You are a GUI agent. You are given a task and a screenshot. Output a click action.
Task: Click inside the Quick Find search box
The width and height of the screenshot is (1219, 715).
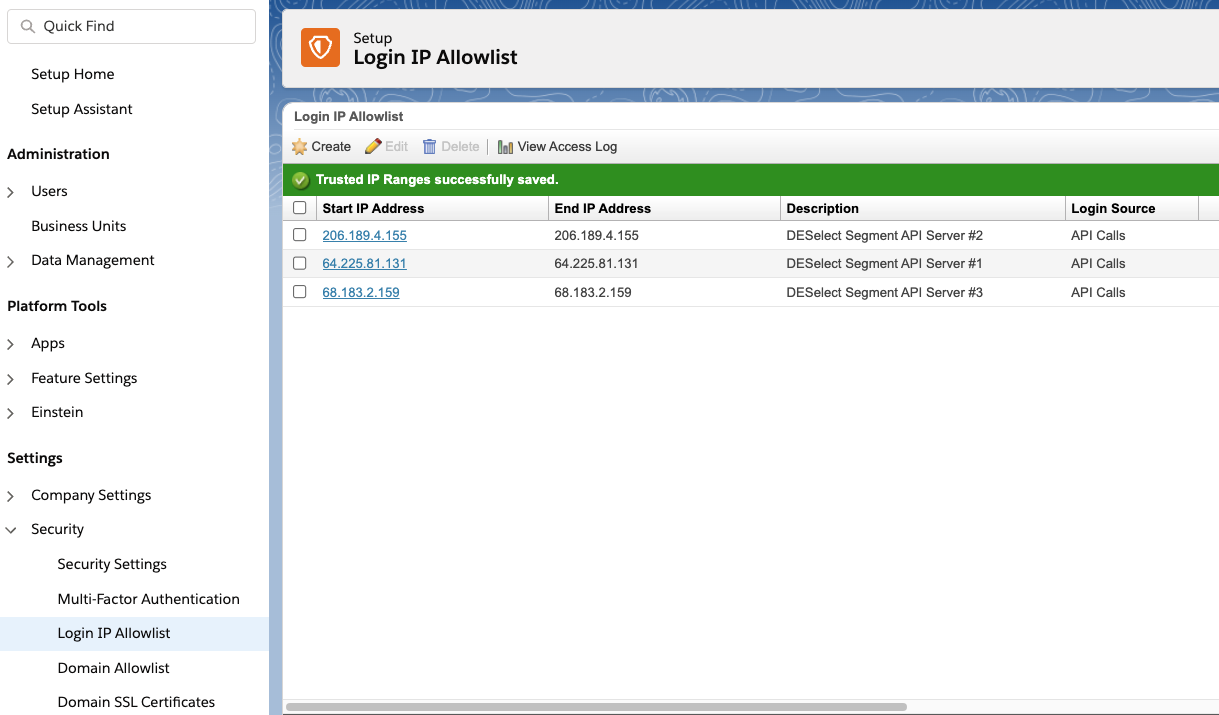(130, 26)
